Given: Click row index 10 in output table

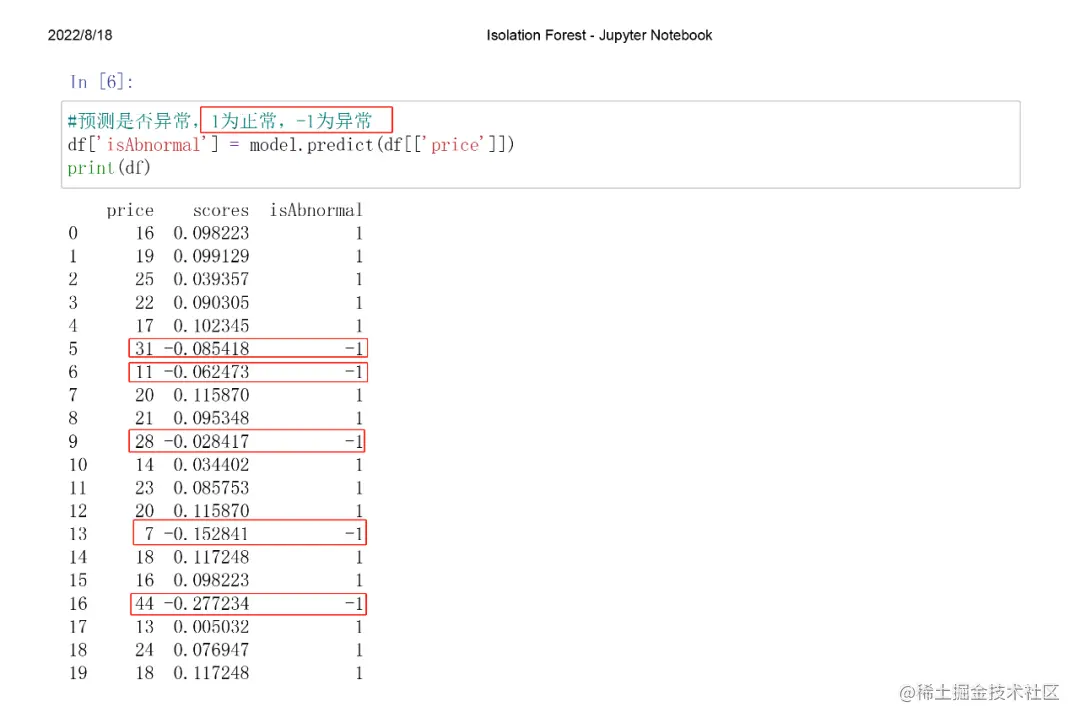Looking at the screenshot, I should point(78,465).
